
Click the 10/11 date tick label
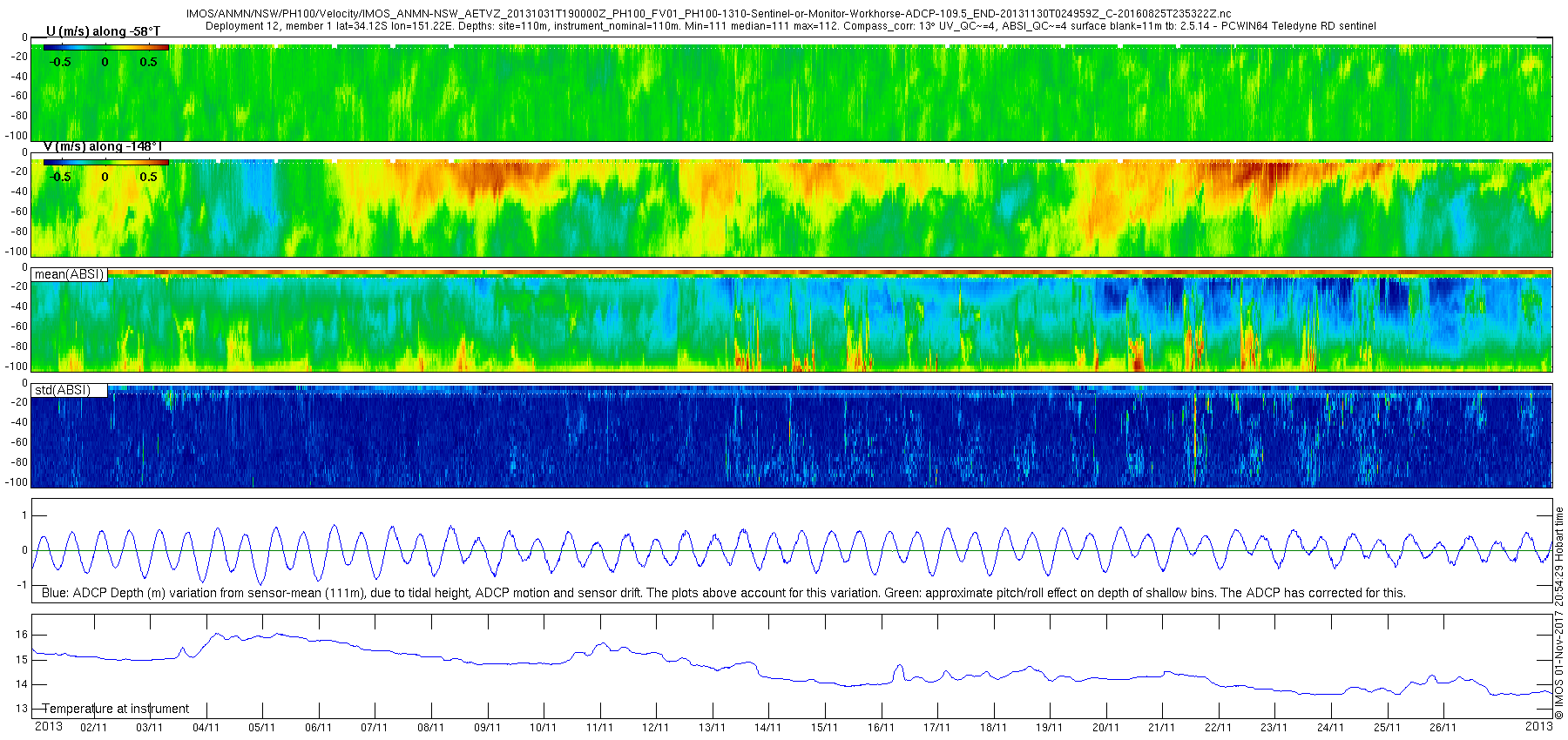(543, 728)
